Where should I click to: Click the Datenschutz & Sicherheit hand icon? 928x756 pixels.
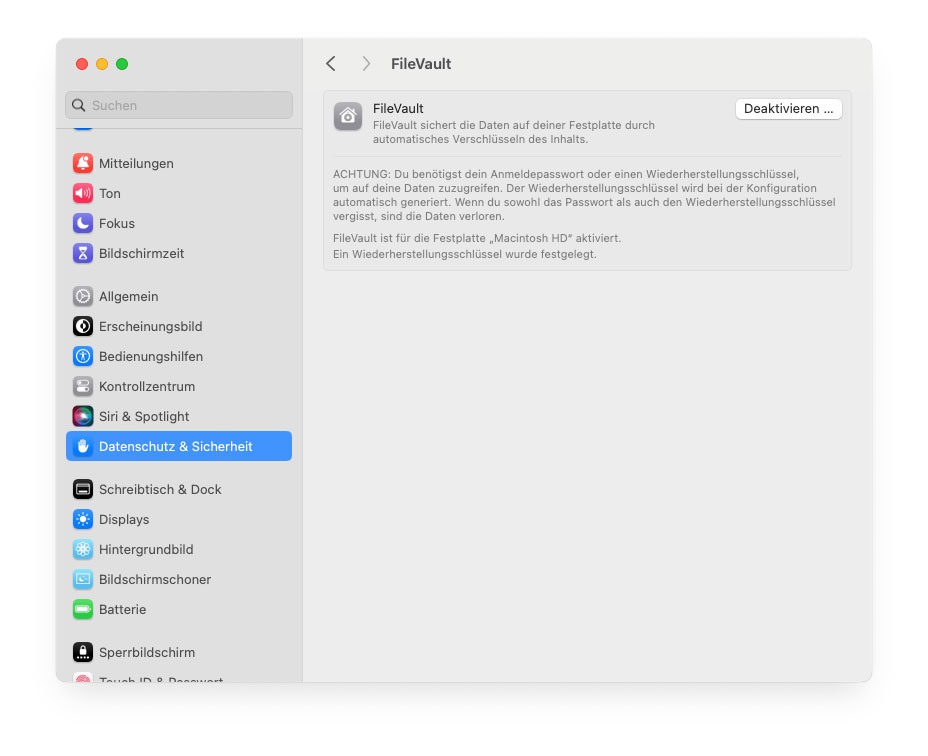coord(83,446)
